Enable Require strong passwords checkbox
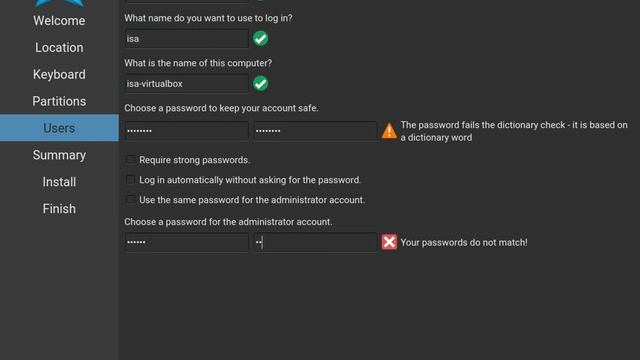 [131, 160]
